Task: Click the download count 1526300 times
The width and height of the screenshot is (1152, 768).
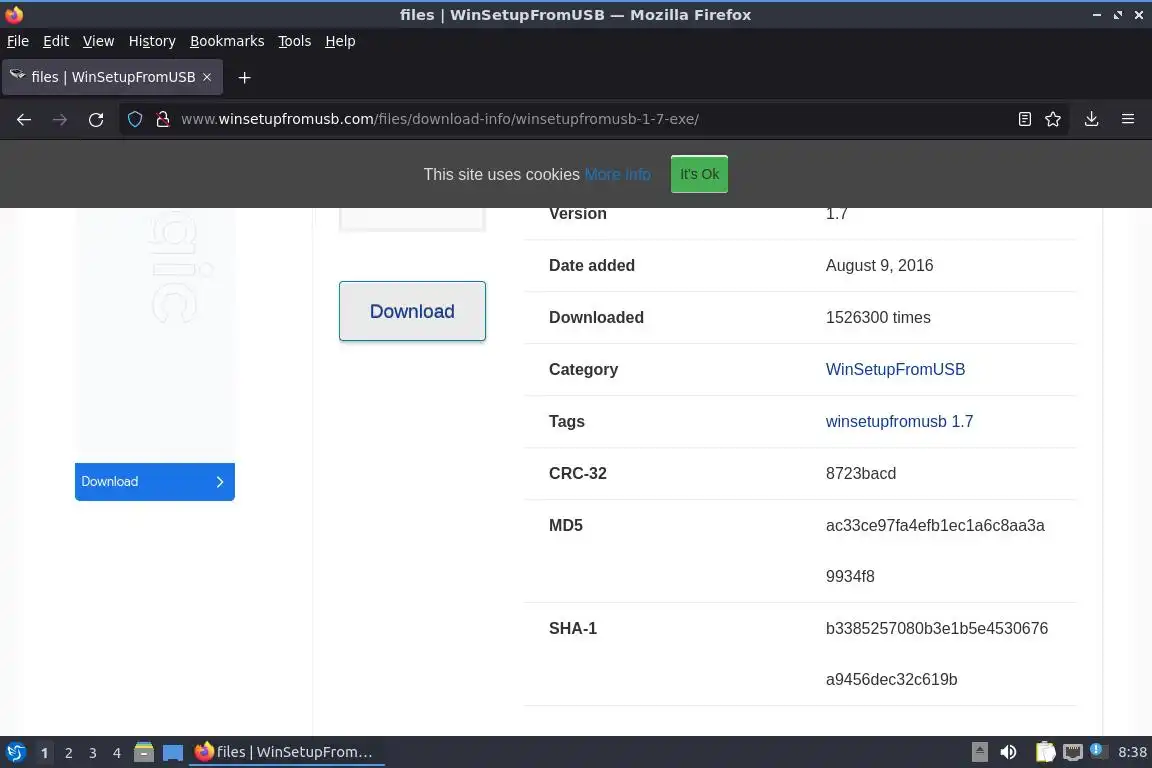Action: [x=878, y=317]
